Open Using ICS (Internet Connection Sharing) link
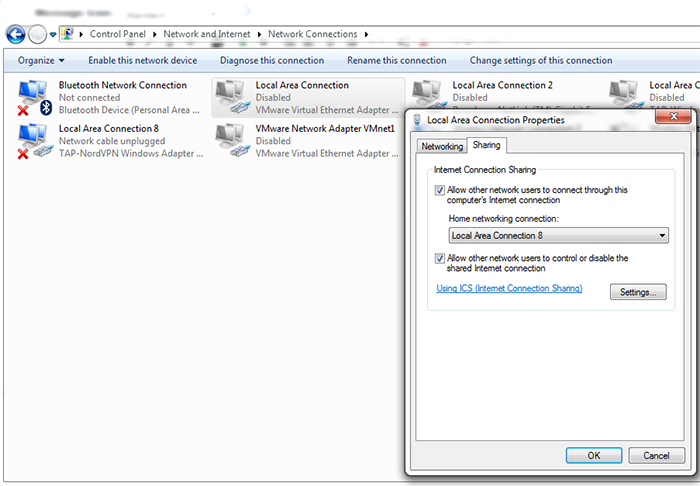 click(x=509, y=288)
